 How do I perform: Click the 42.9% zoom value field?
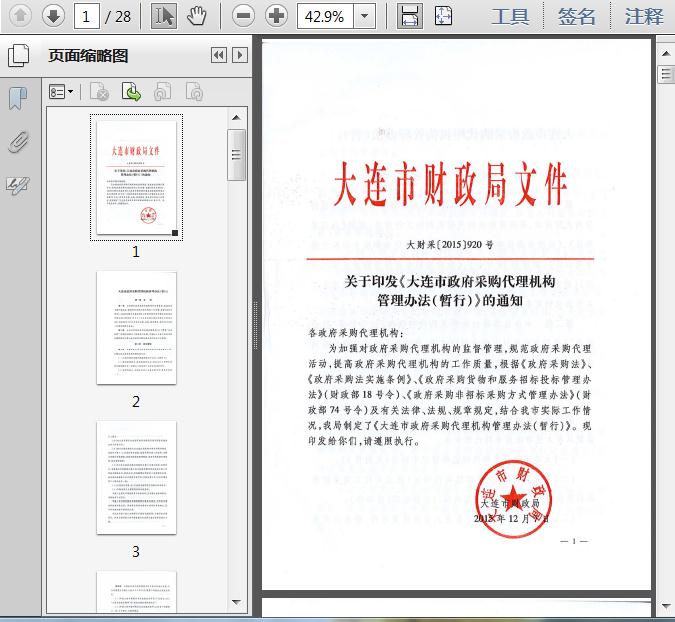coord(325,16)
